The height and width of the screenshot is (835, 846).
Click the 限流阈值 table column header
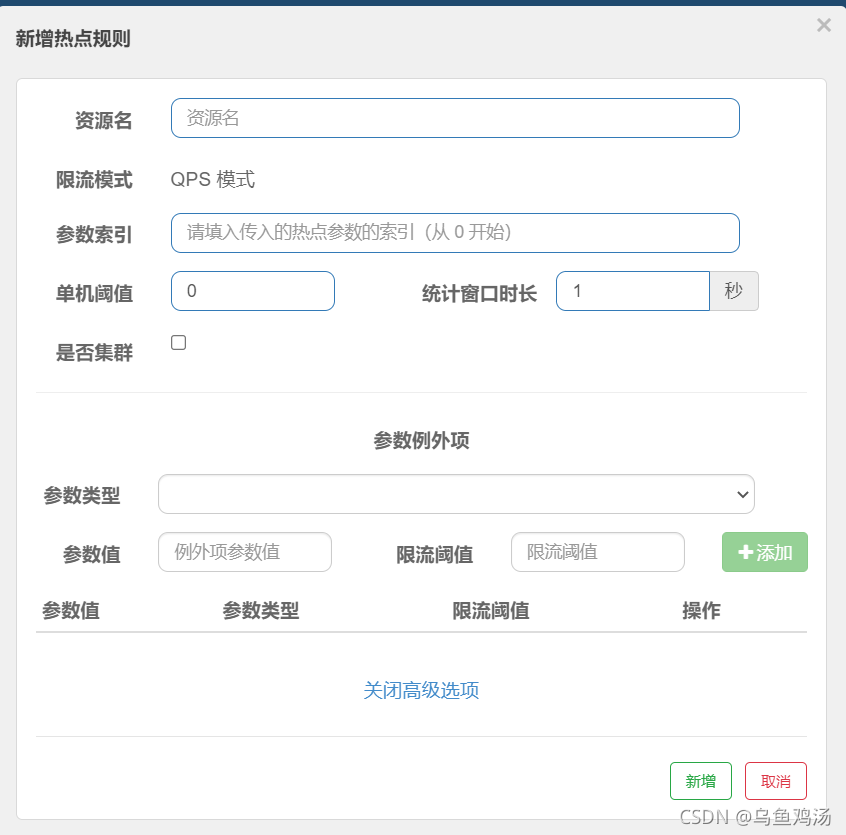(490, 611)
